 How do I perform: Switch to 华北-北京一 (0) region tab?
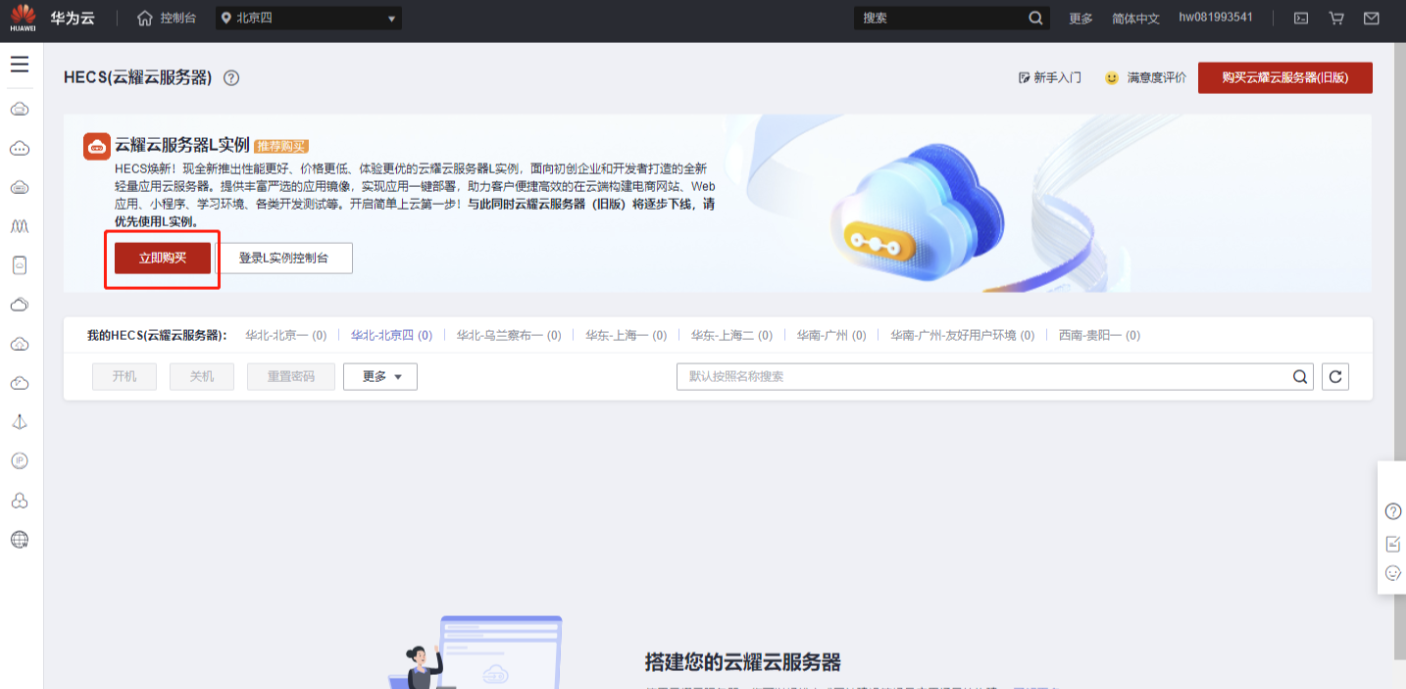pos(286,336)
